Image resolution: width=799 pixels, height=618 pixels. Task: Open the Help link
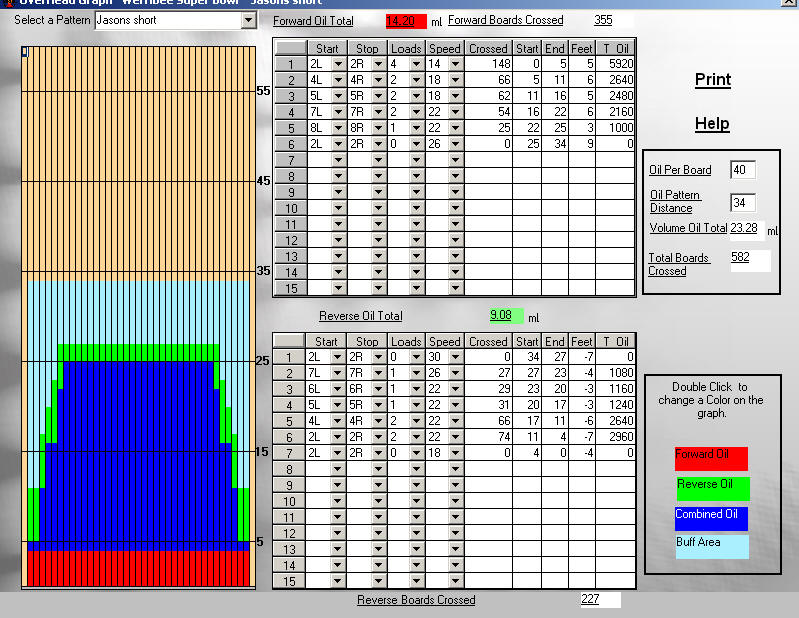coord(712,124)
